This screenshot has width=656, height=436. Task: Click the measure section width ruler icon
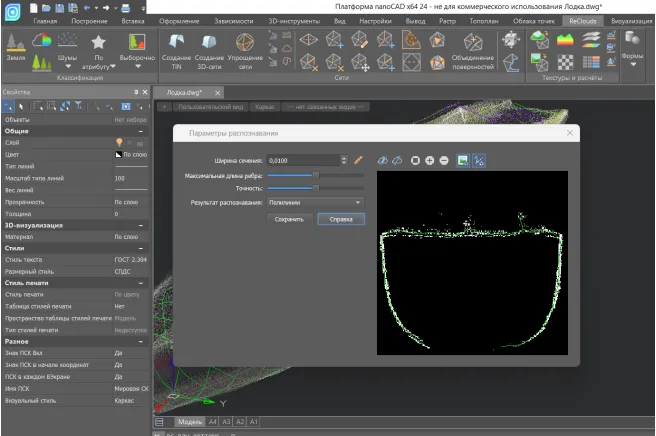point(359,160)
